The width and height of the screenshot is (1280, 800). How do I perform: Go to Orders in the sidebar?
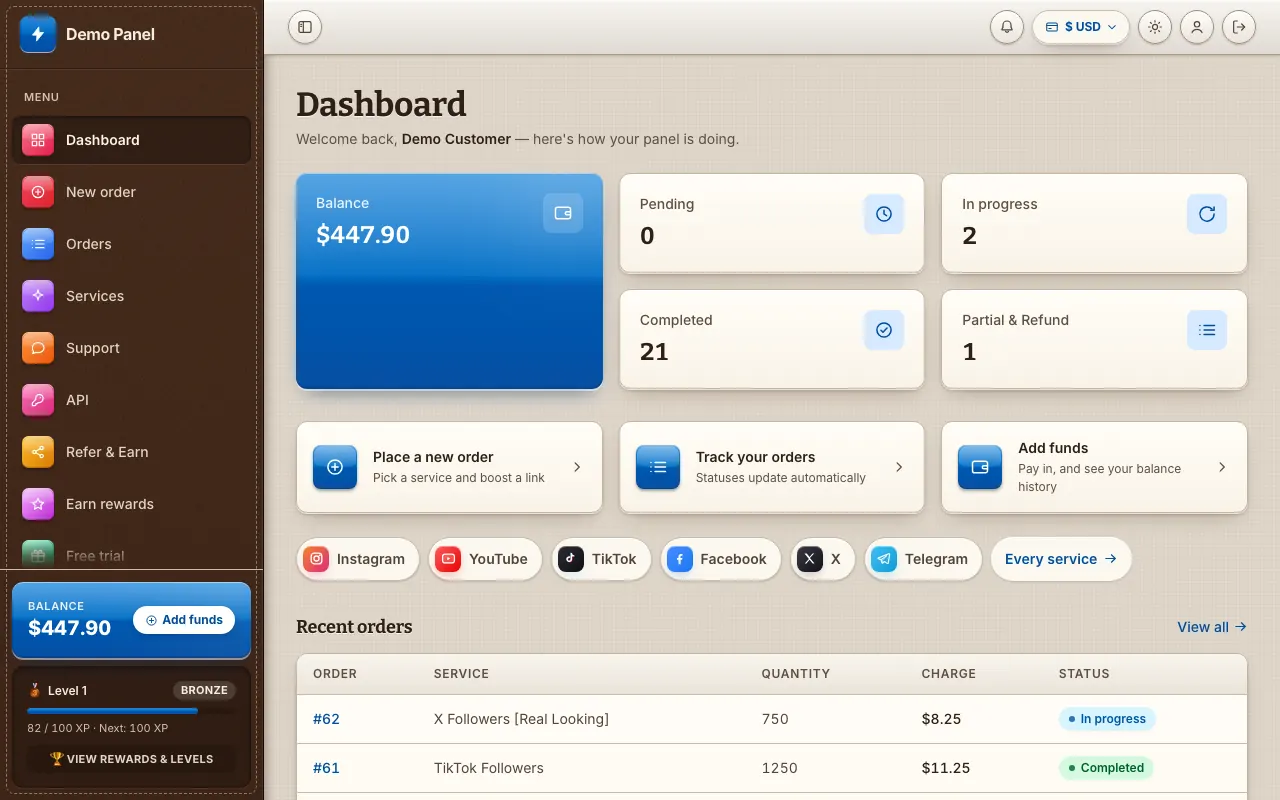[x=131, y=244]
